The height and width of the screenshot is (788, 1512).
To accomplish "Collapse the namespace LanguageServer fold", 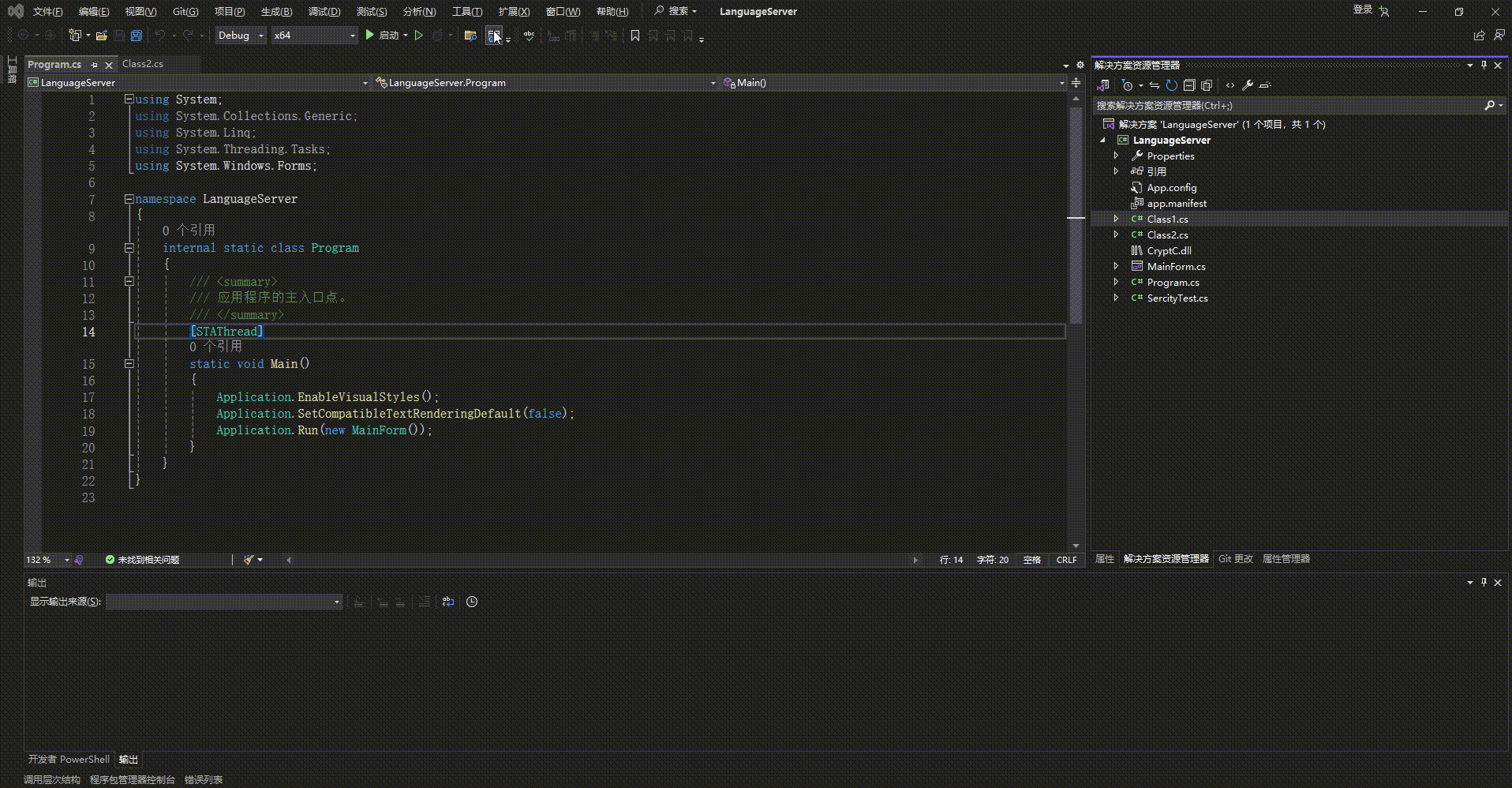I will click(x=129, y=199).
